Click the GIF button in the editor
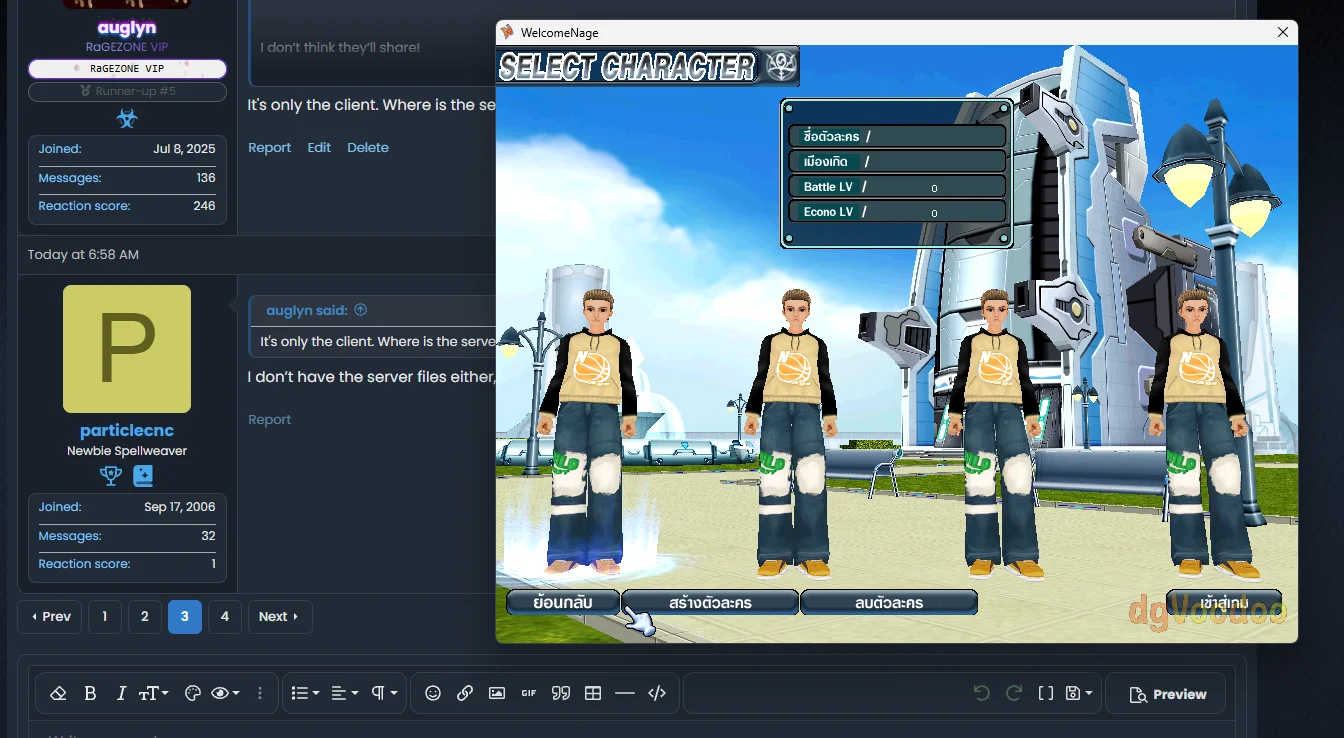The height and width of the screenshot is (738, 1344). coord(529,693)
